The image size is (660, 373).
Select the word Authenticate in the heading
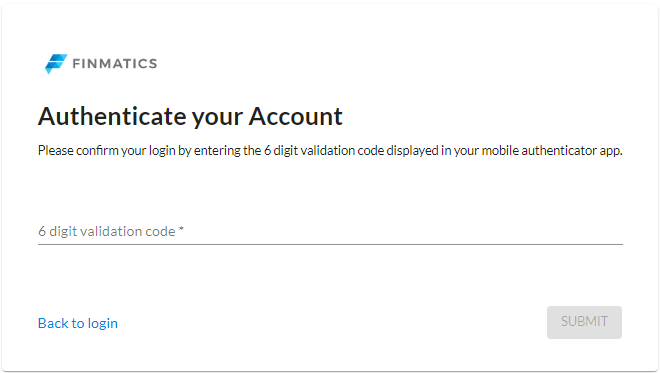[112, 116]
